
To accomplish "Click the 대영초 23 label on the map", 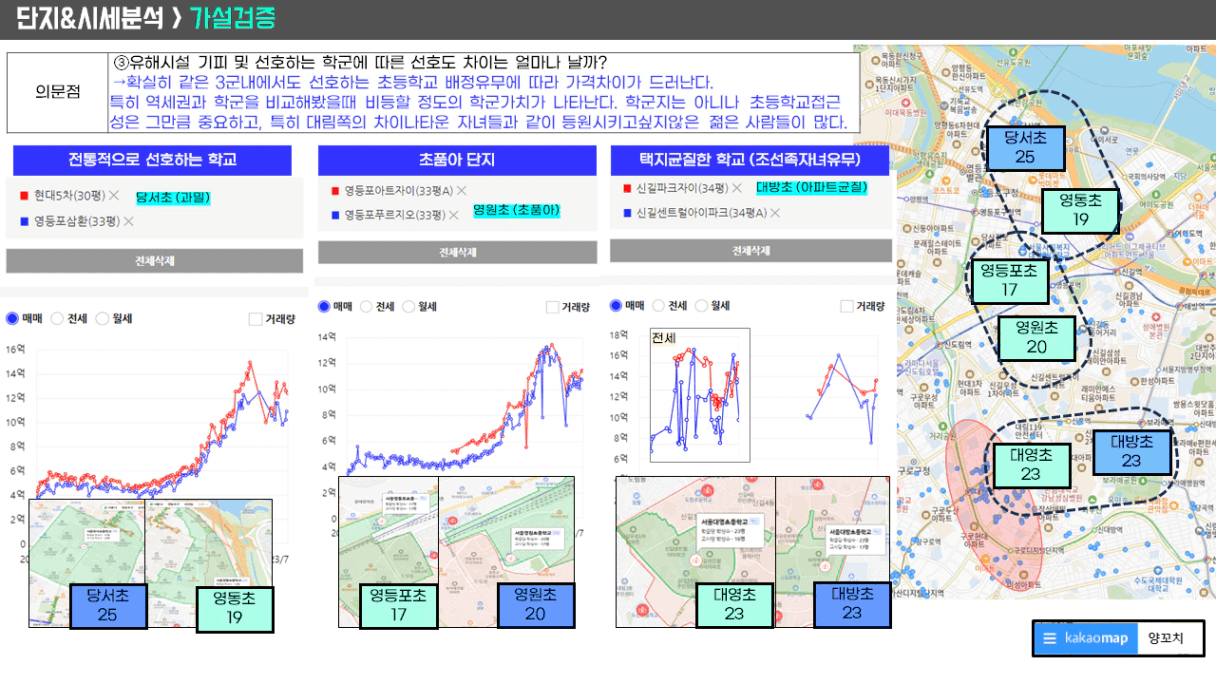I will click(1031, 465).
